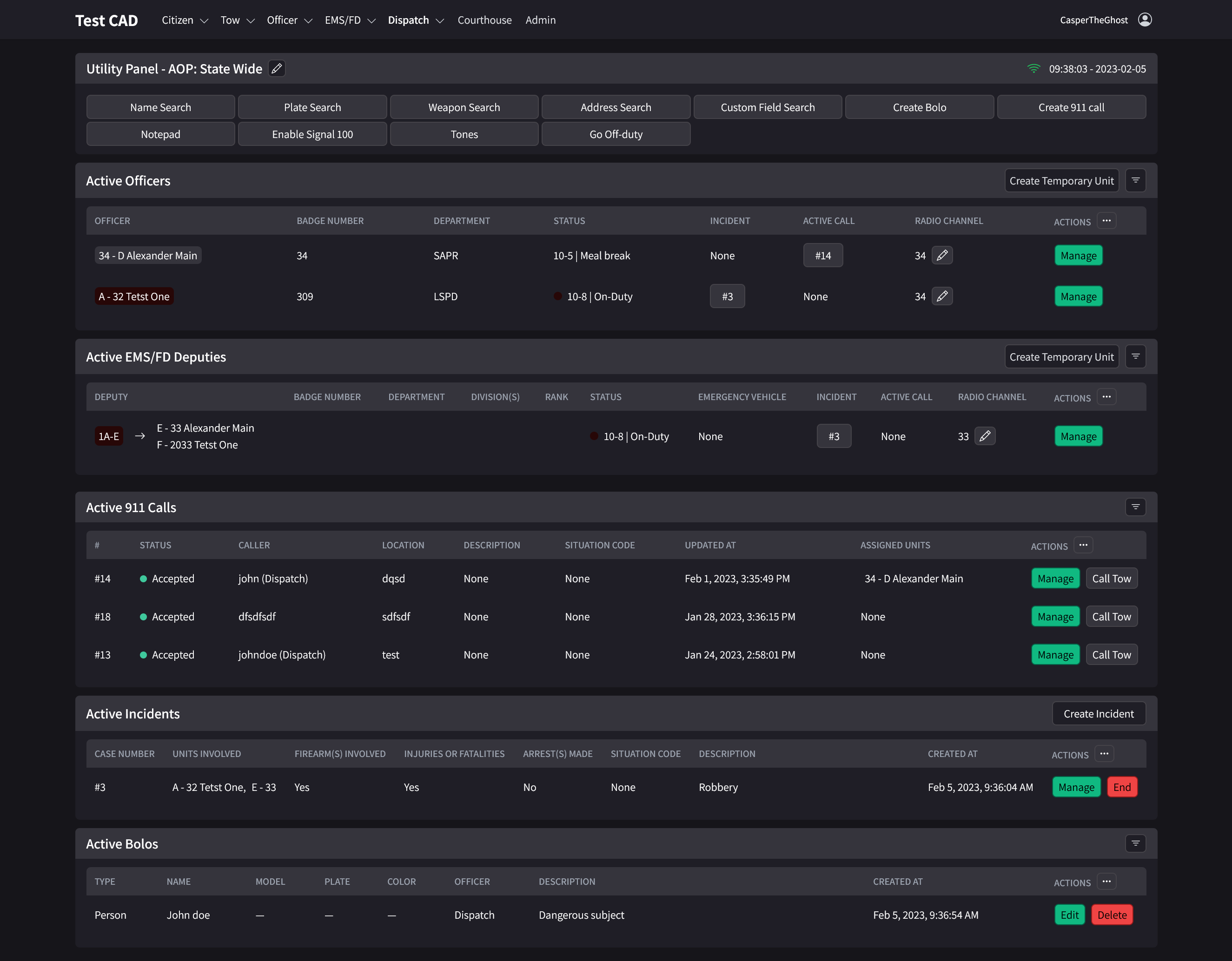The width and height of the screenshot is (1232, 961).
Task: Open the filter icon in Active Officers panel
Action: [x=1136, y=180]
